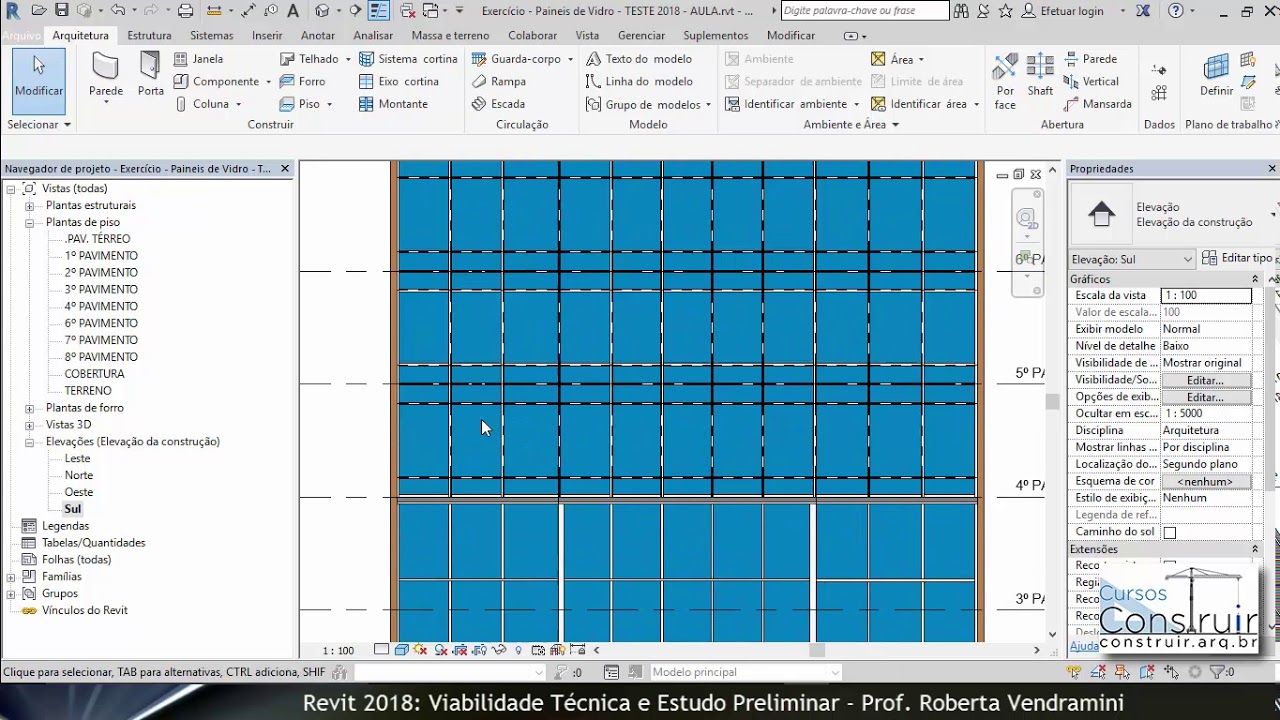This screenshot has width=1280, height=720.
Task: Click the filter icon in status bar
Action: click(1216, 672)
